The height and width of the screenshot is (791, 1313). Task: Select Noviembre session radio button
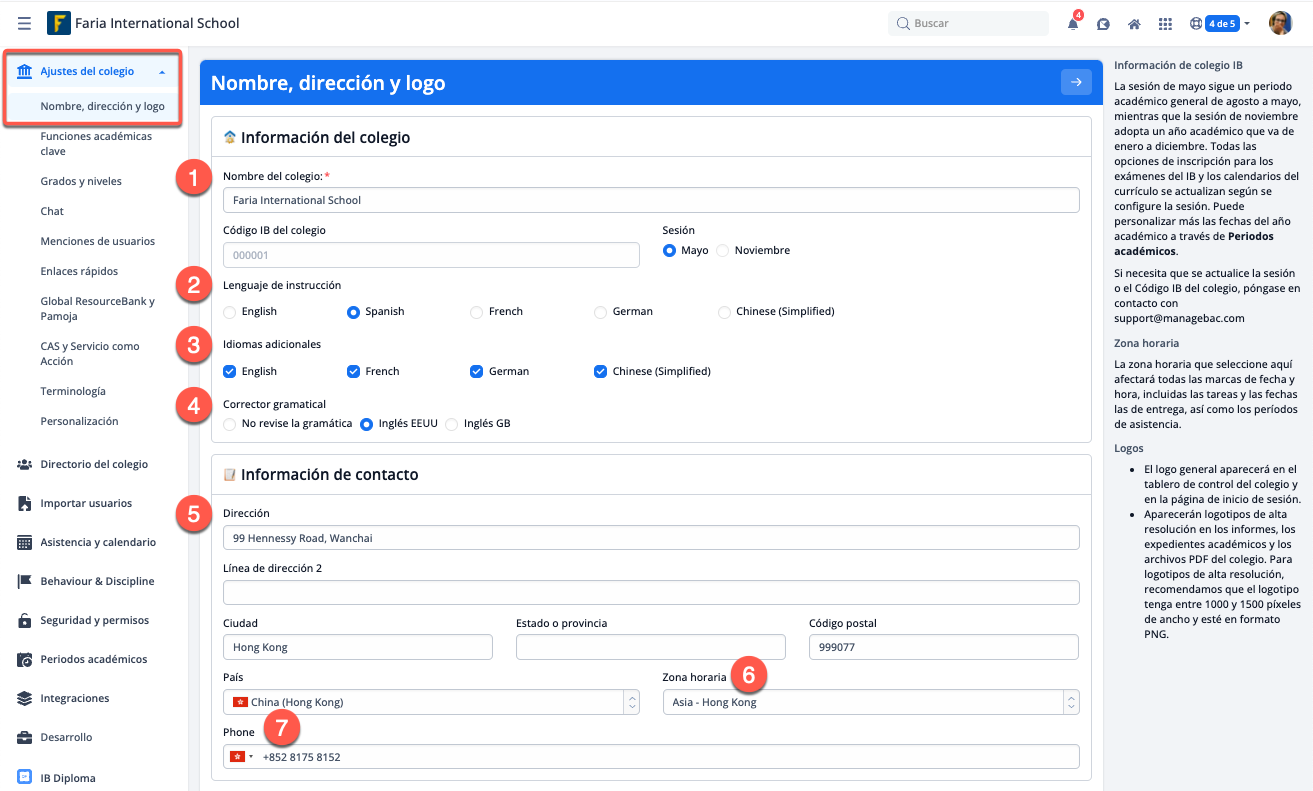tap(723, 251)
